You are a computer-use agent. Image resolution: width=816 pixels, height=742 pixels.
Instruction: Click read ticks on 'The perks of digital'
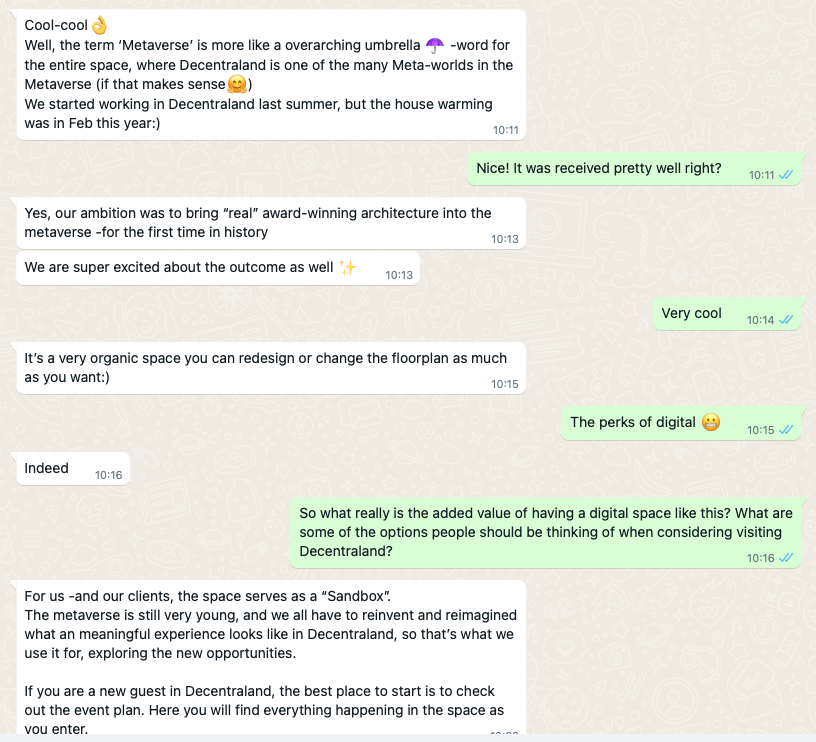point(786,430)
